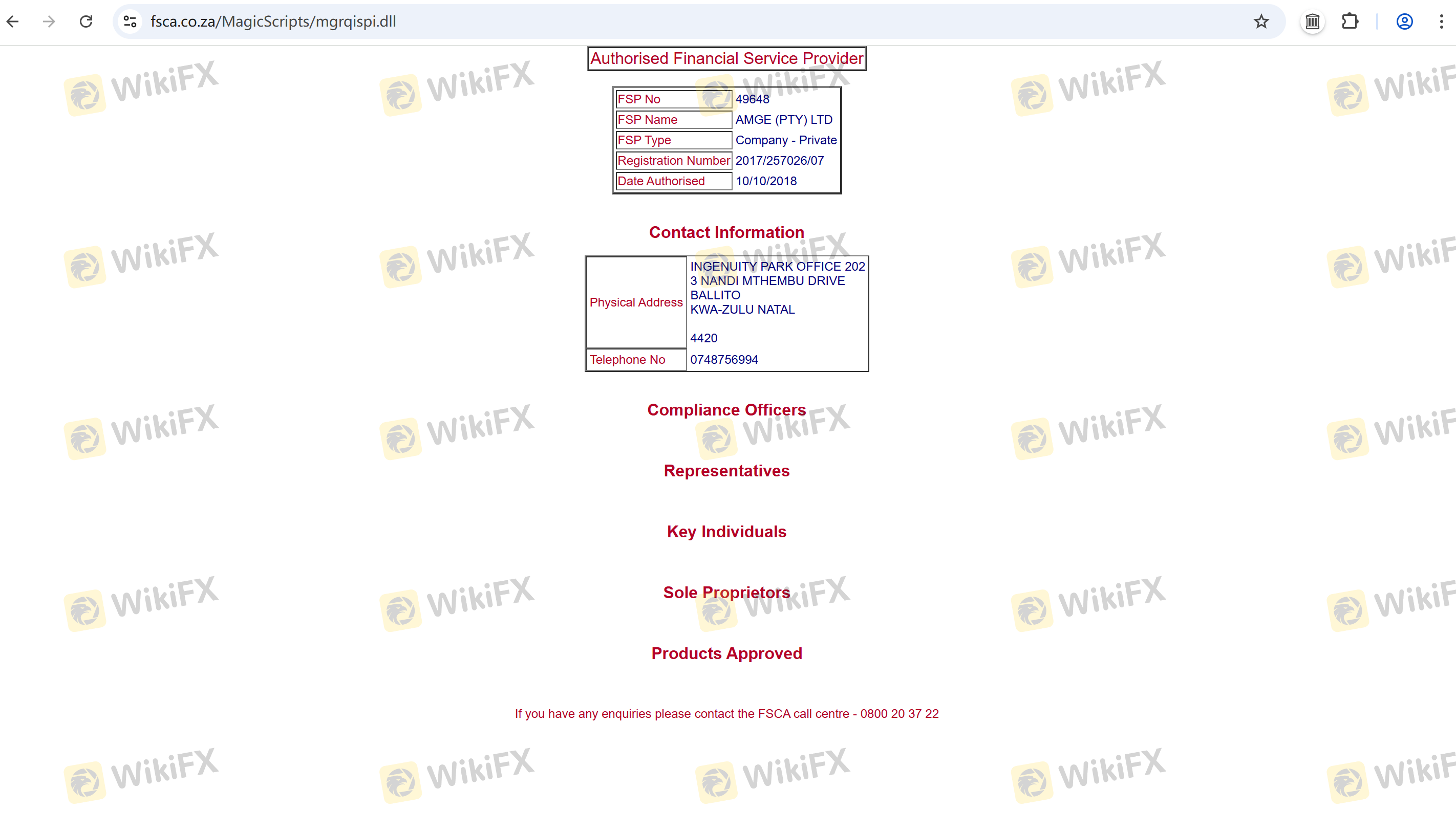The image size is (1456, 832).
Task: Click the Sole Proprietors heading
Action: [x=726, y=593]
